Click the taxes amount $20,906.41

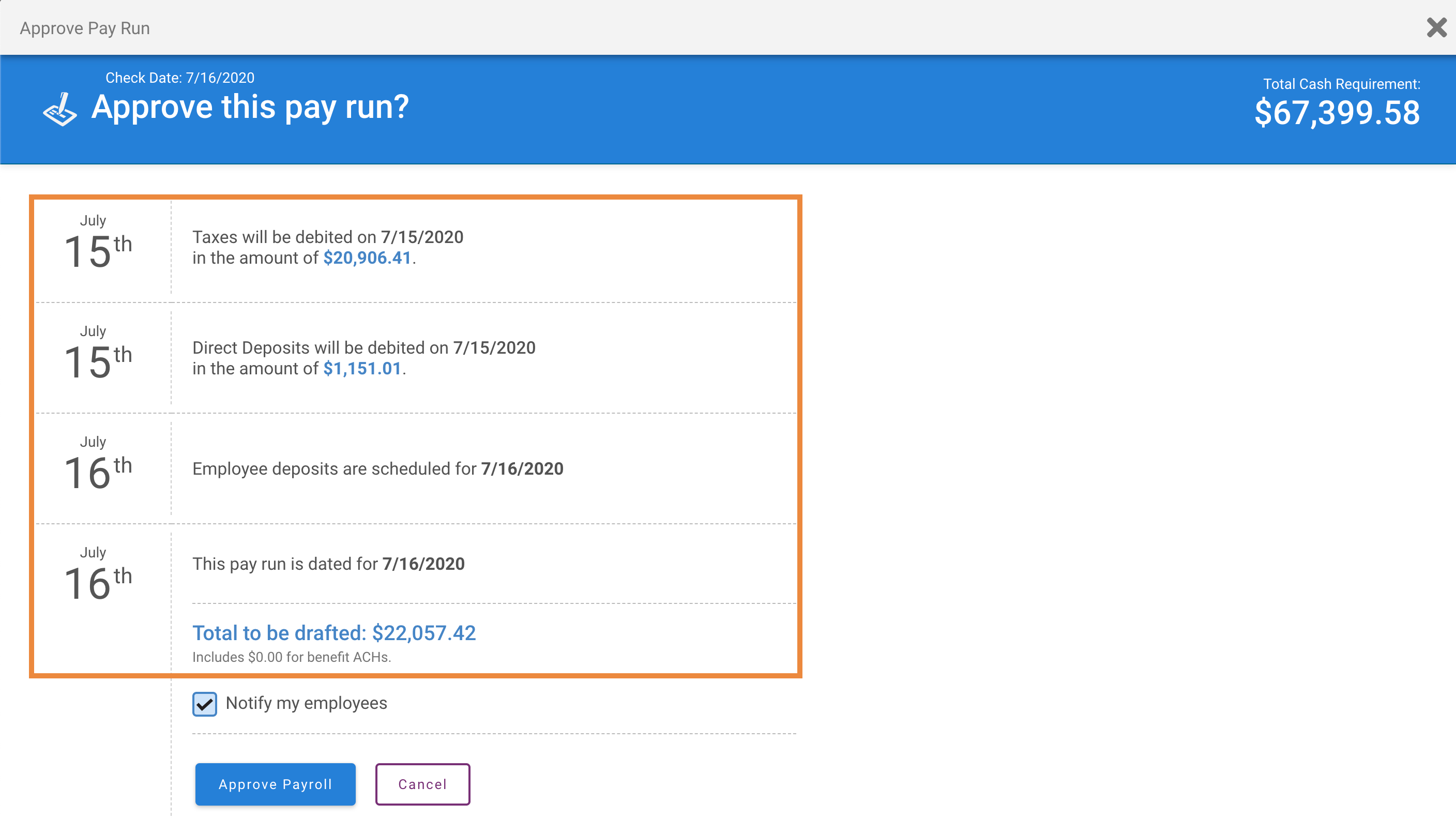(x=367, y=258)
